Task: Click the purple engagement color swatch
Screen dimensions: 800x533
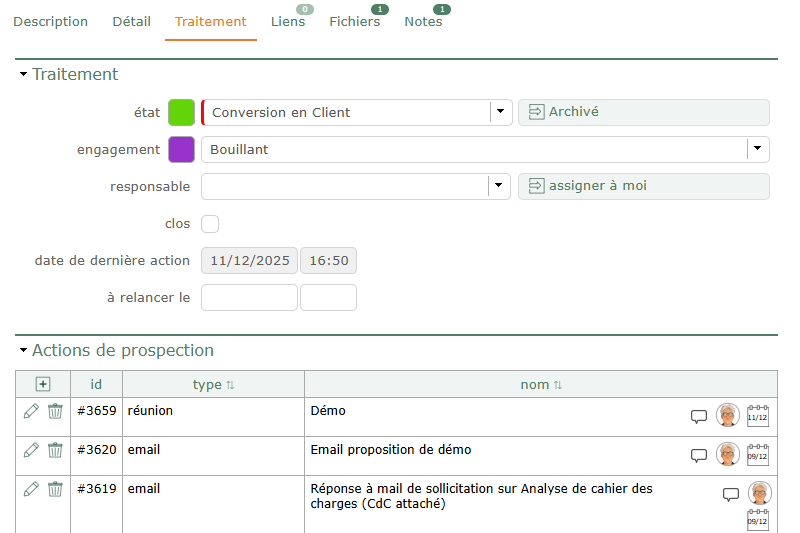Action: (x=181, y=149)
